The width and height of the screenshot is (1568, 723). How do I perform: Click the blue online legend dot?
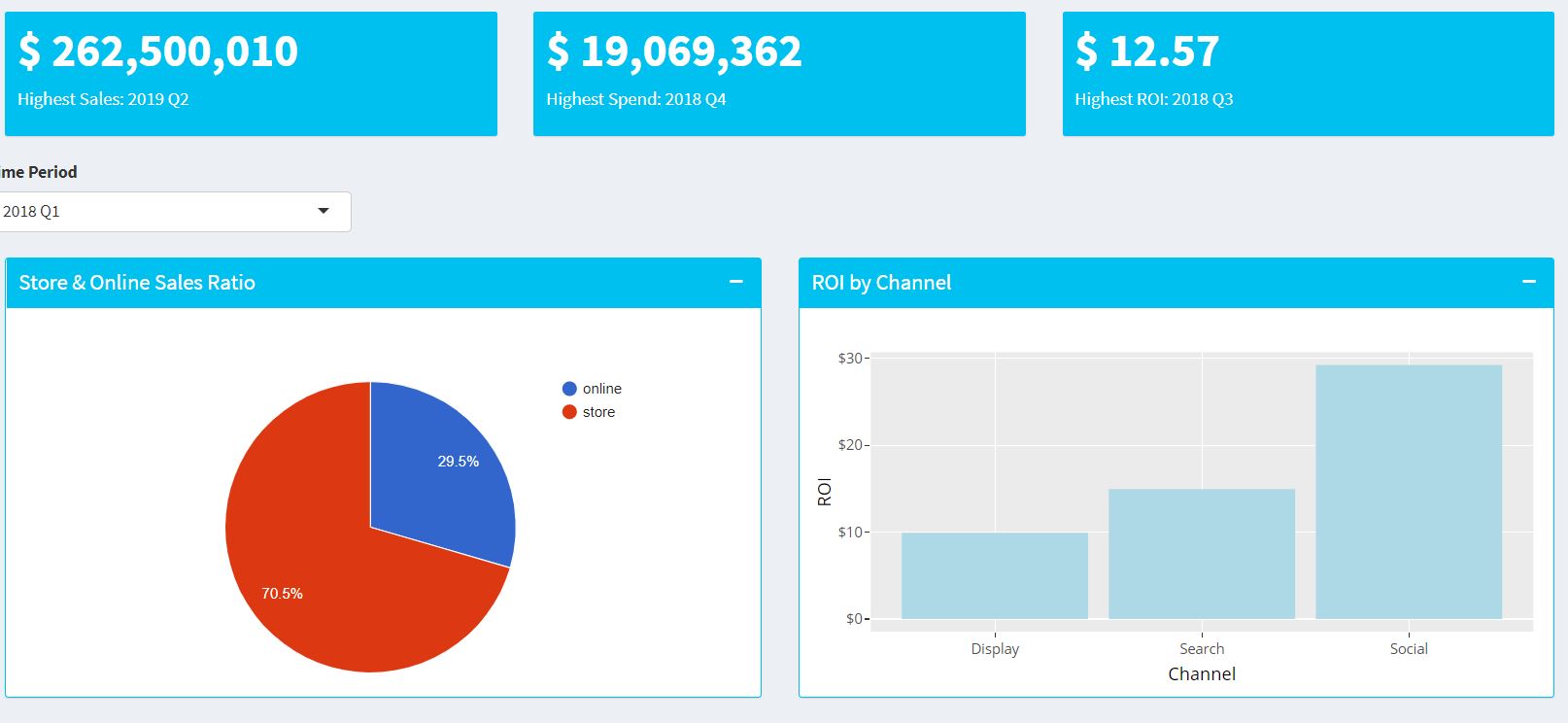tap(569, 389)
